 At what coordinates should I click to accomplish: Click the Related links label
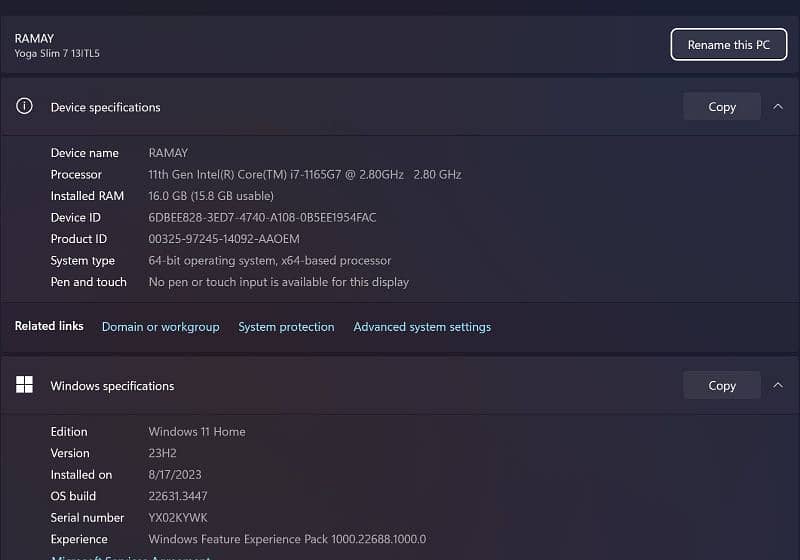[x=49, y=326]
